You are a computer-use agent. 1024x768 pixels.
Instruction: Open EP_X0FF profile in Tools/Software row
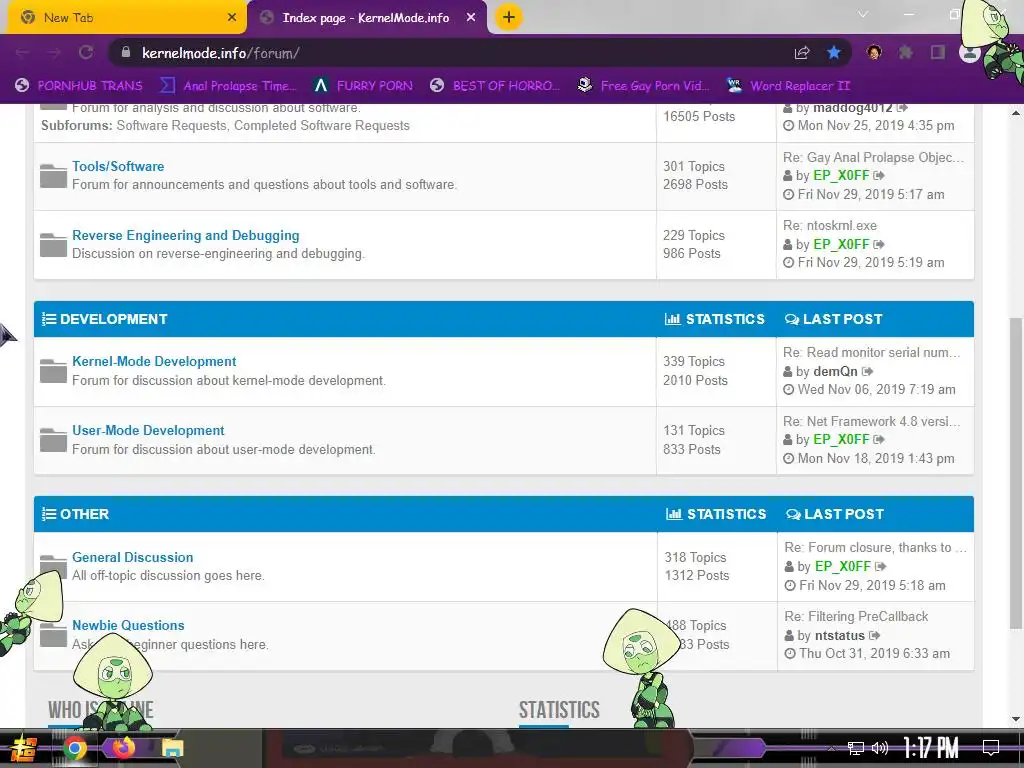[x=841, y=176]
